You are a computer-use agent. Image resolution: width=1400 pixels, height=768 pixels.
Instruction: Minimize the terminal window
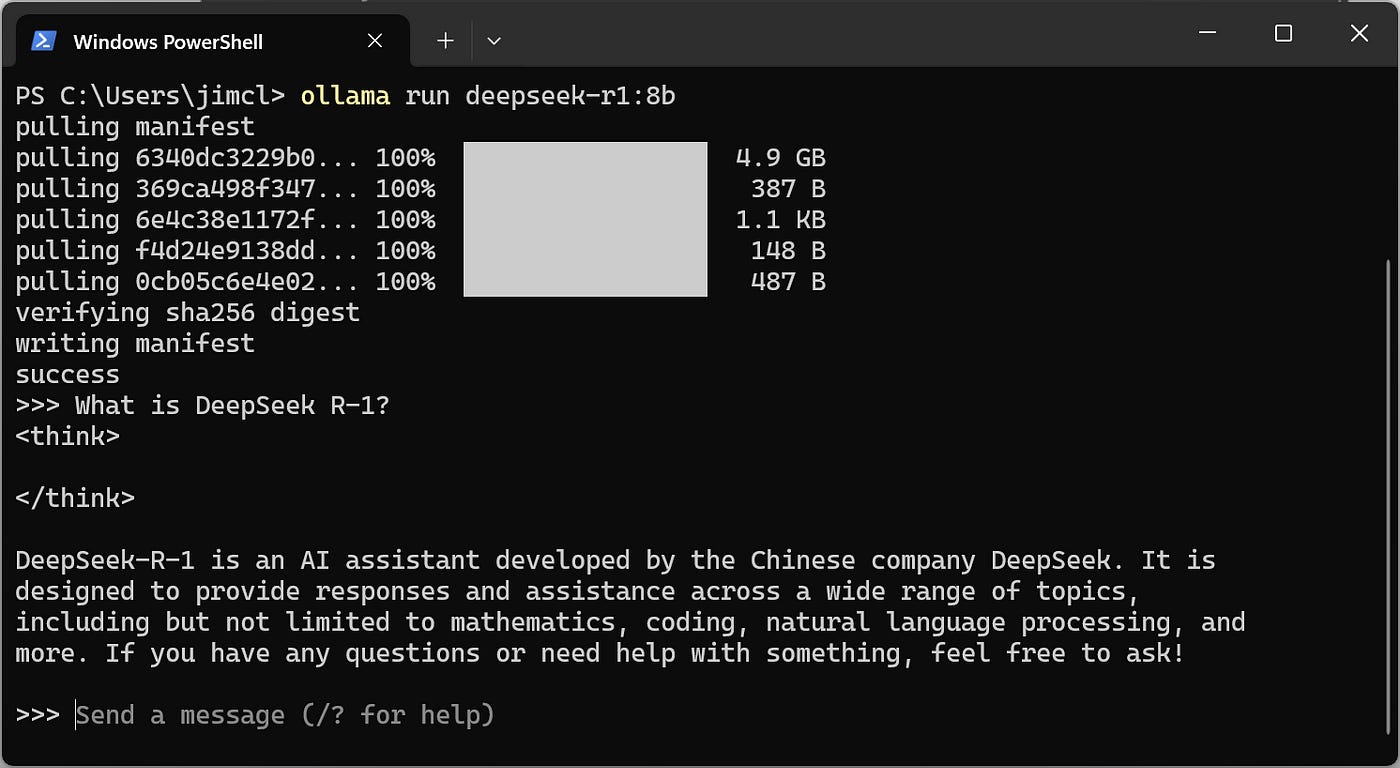click(x=1206, y=33)
